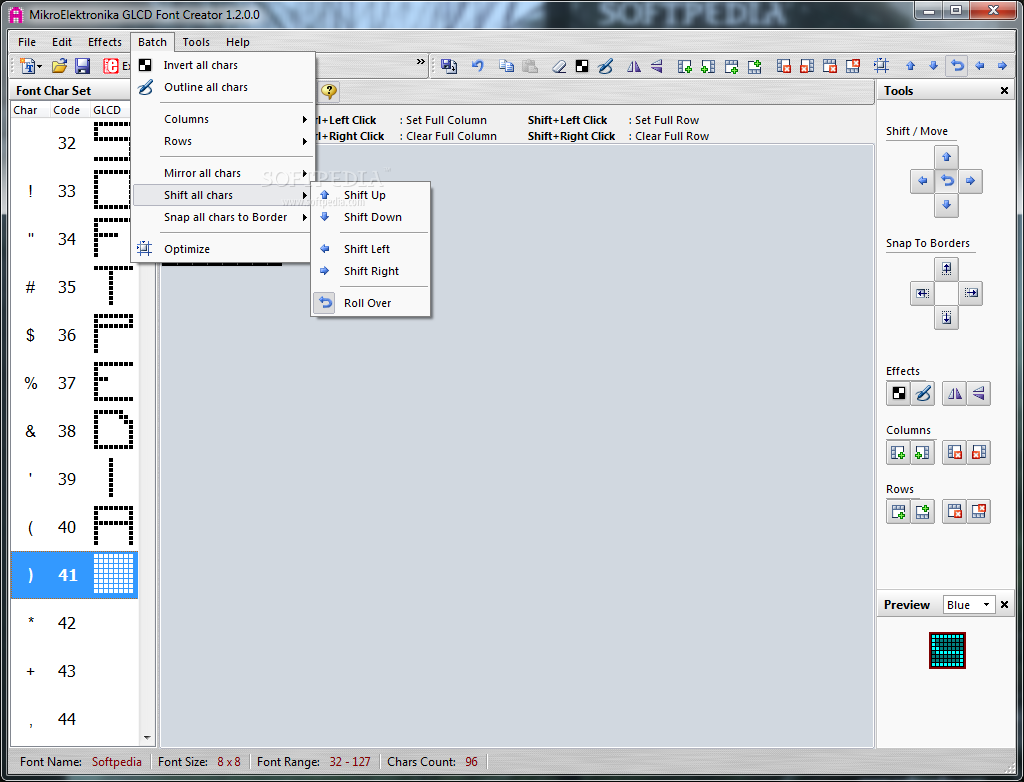Click the yellow help question mark icon
The height and width of the screenshot is (782, 1024).
click(x=329, y=91)
